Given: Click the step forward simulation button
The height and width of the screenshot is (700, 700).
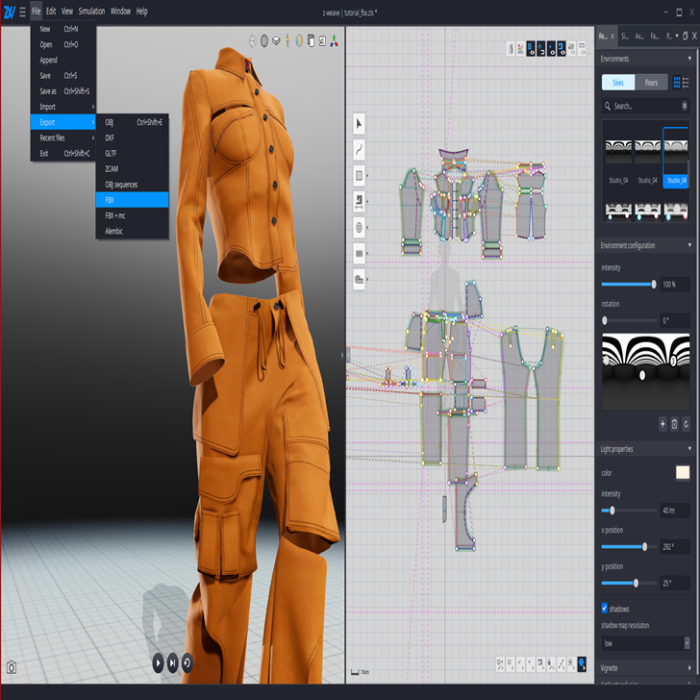Looking at the screenshot, I should (x=173, y=661).
